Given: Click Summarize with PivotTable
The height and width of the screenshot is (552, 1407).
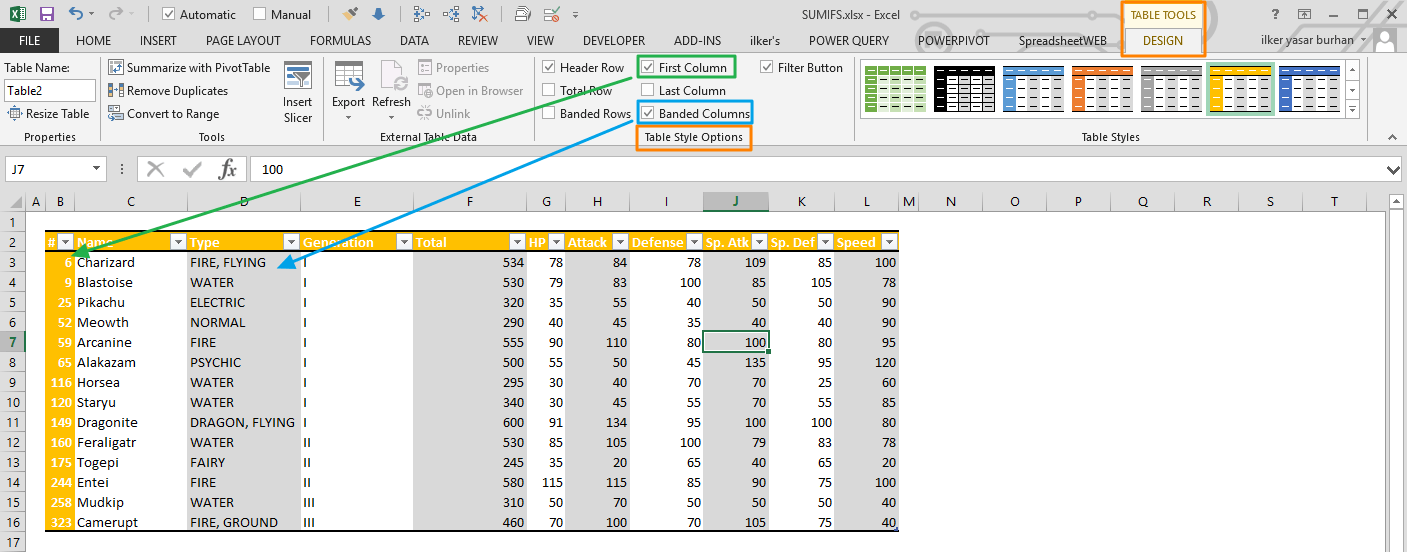Looking at the screenshot, I should point(189,68).
